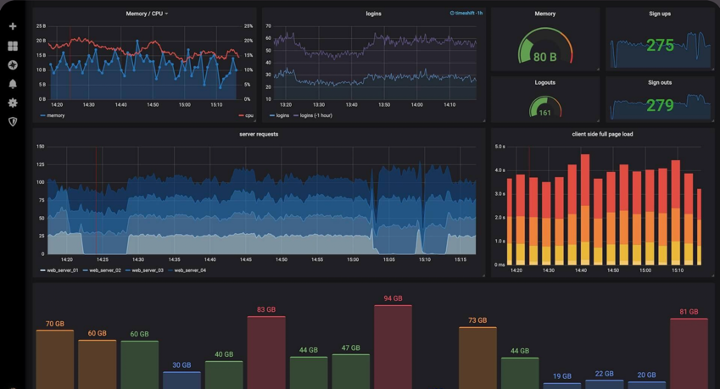
Task: Expand the Memory / CPU panel title dropdown
Action: (147, 14)
